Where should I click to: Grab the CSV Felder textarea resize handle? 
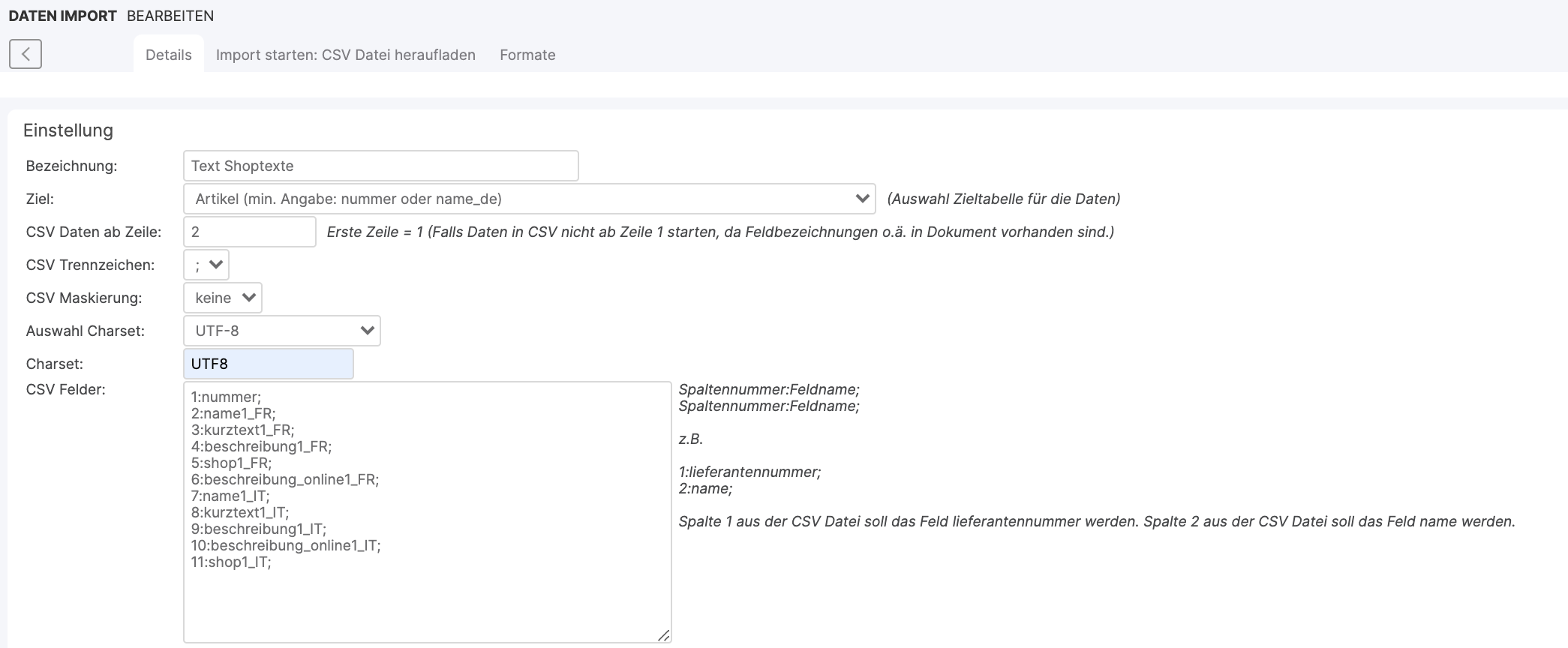tap(663, 635)
